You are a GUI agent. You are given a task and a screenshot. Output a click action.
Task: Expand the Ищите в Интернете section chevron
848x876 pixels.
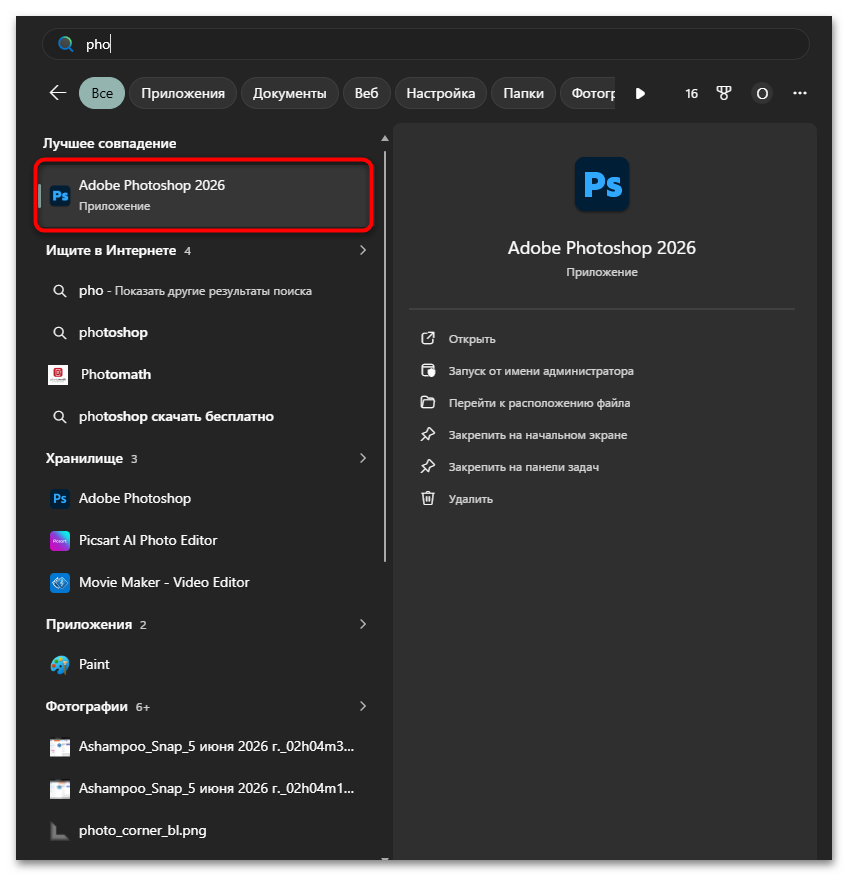pyautogui.click(x=363, y=250)
